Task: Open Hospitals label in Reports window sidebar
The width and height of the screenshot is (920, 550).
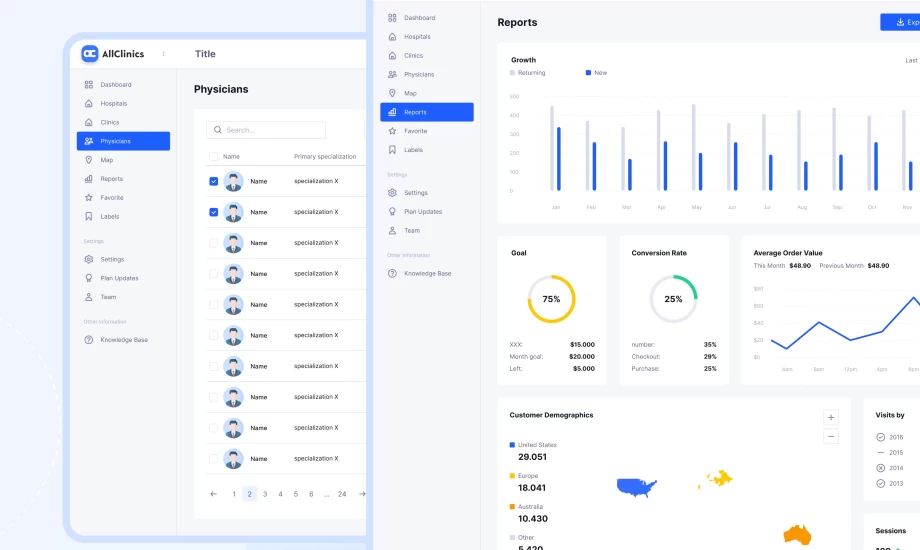Action: click(417, 36)
